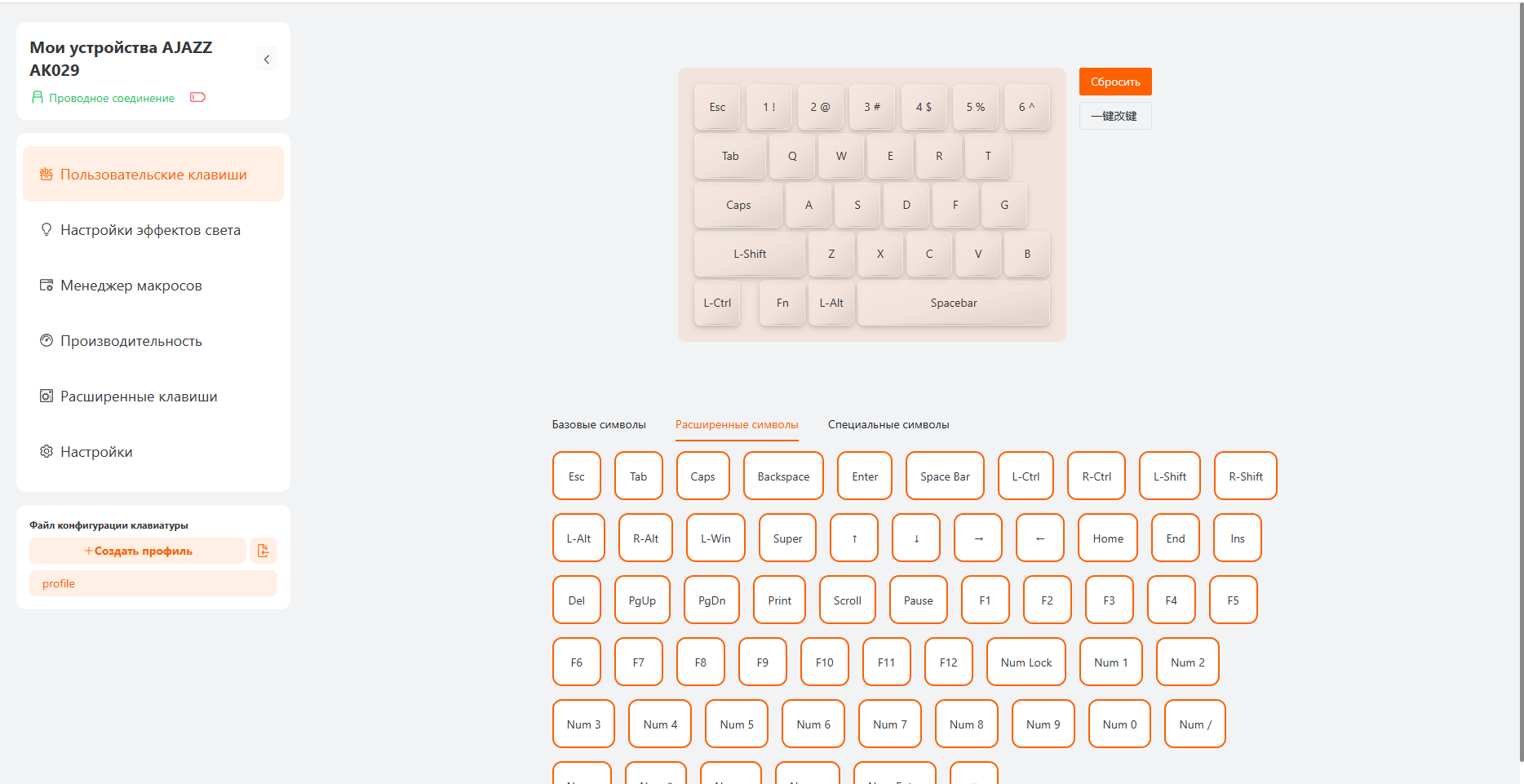
Task: Click the light bulb icon for lighting effects
Action: 47,229
